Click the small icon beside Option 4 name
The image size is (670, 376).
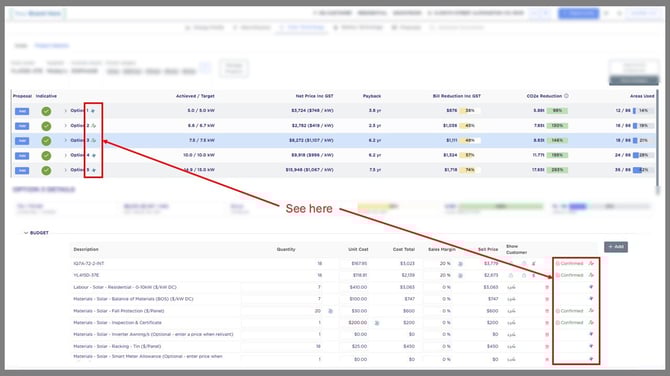93,155
